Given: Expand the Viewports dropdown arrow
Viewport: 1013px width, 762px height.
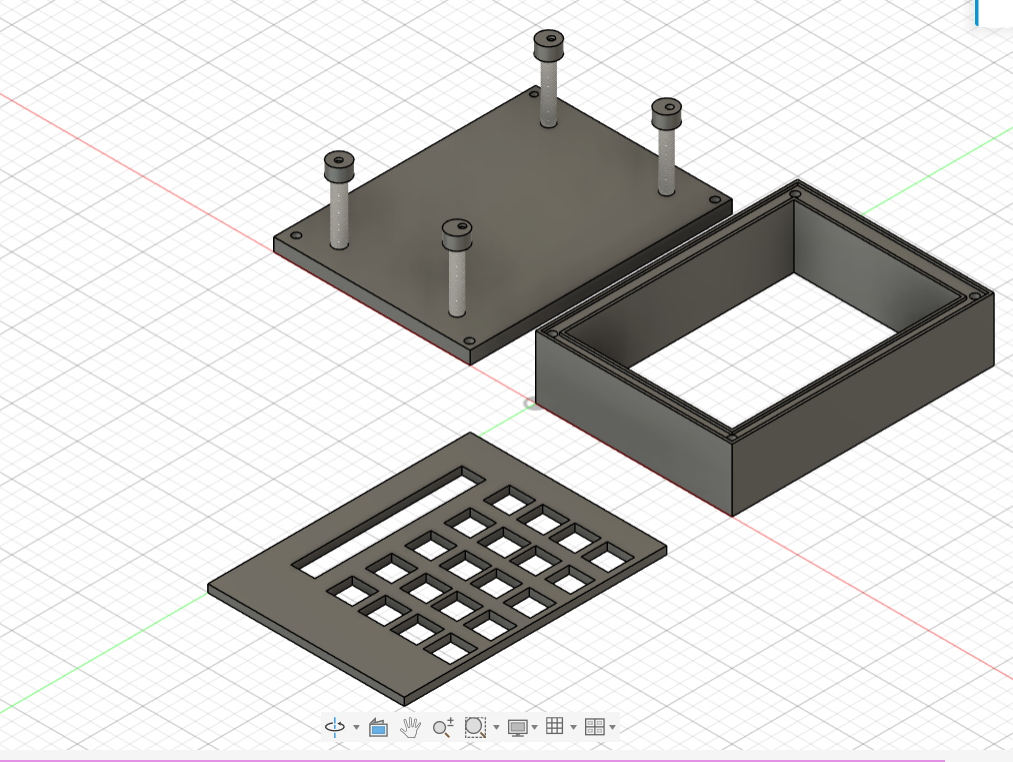Looking at the screenshot, I should pyautogui.click(x=612, y=728).
